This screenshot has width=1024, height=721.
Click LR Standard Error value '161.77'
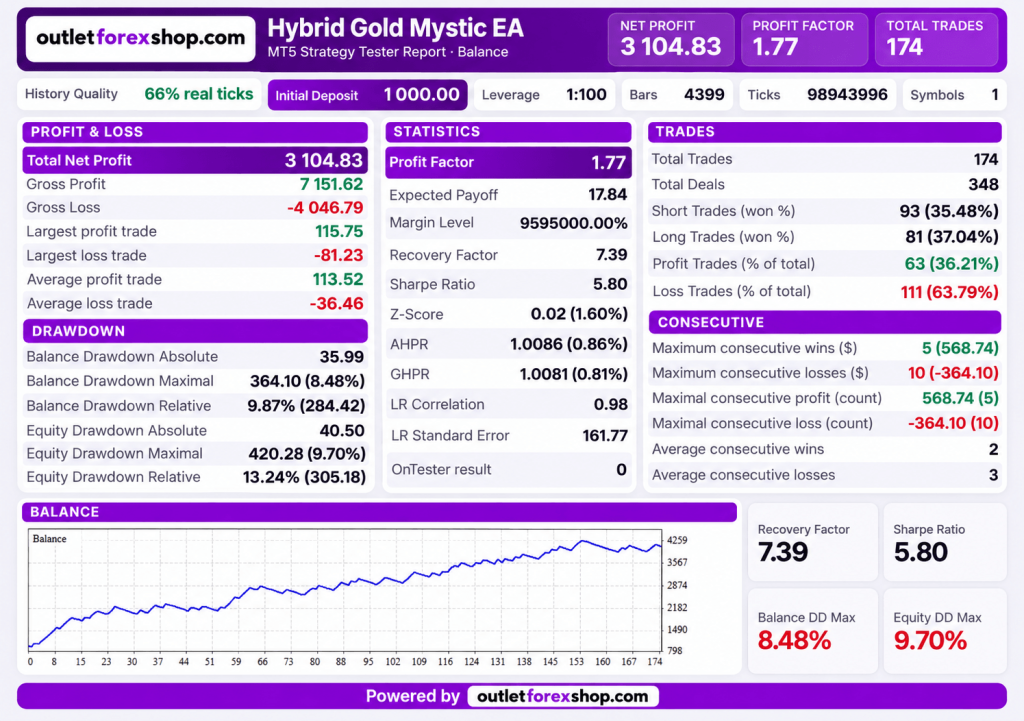(605, 436)
